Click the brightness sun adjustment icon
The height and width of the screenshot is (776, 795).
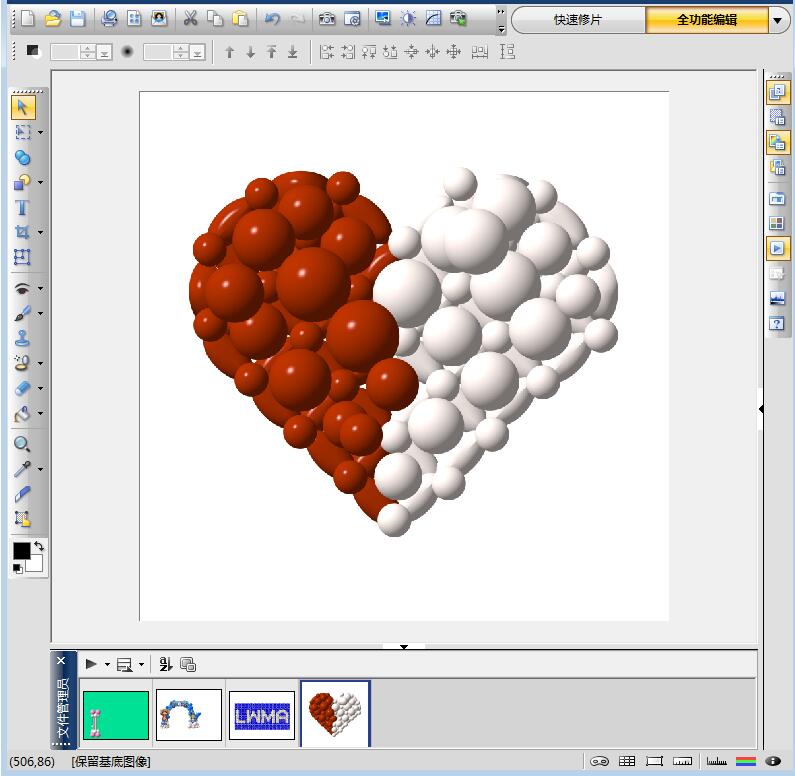pos(408,19)
